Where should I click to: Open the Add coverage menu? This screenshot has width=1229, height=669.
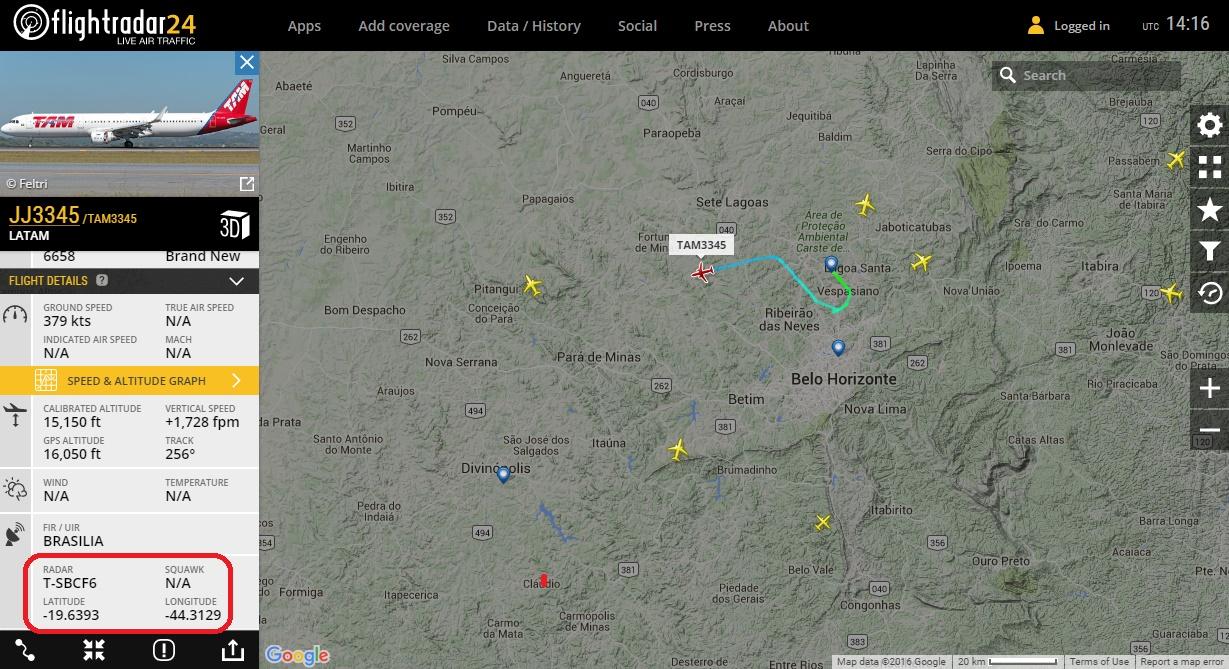404,26
